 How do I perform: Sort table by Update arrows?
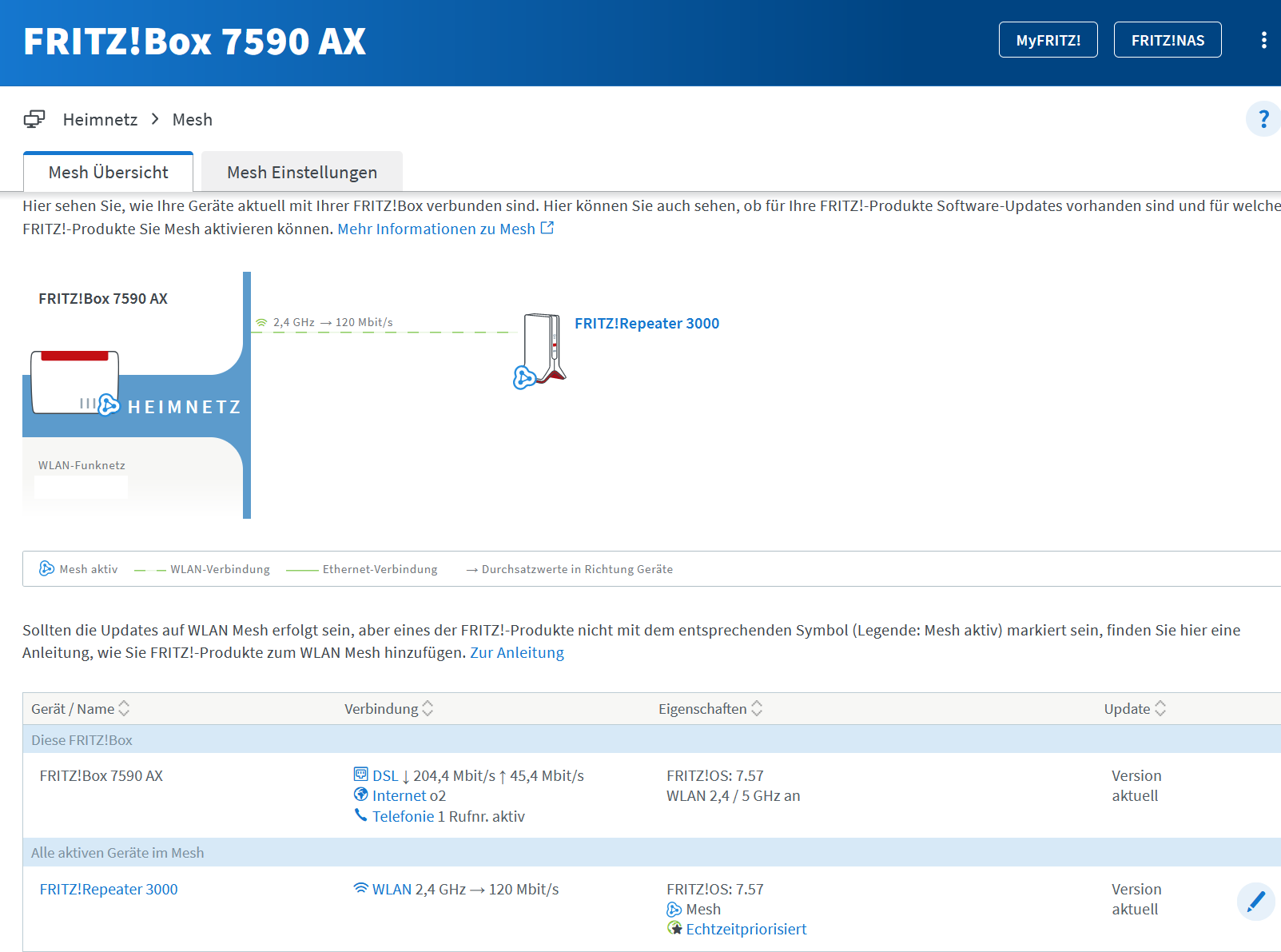tap(1160, 708)
